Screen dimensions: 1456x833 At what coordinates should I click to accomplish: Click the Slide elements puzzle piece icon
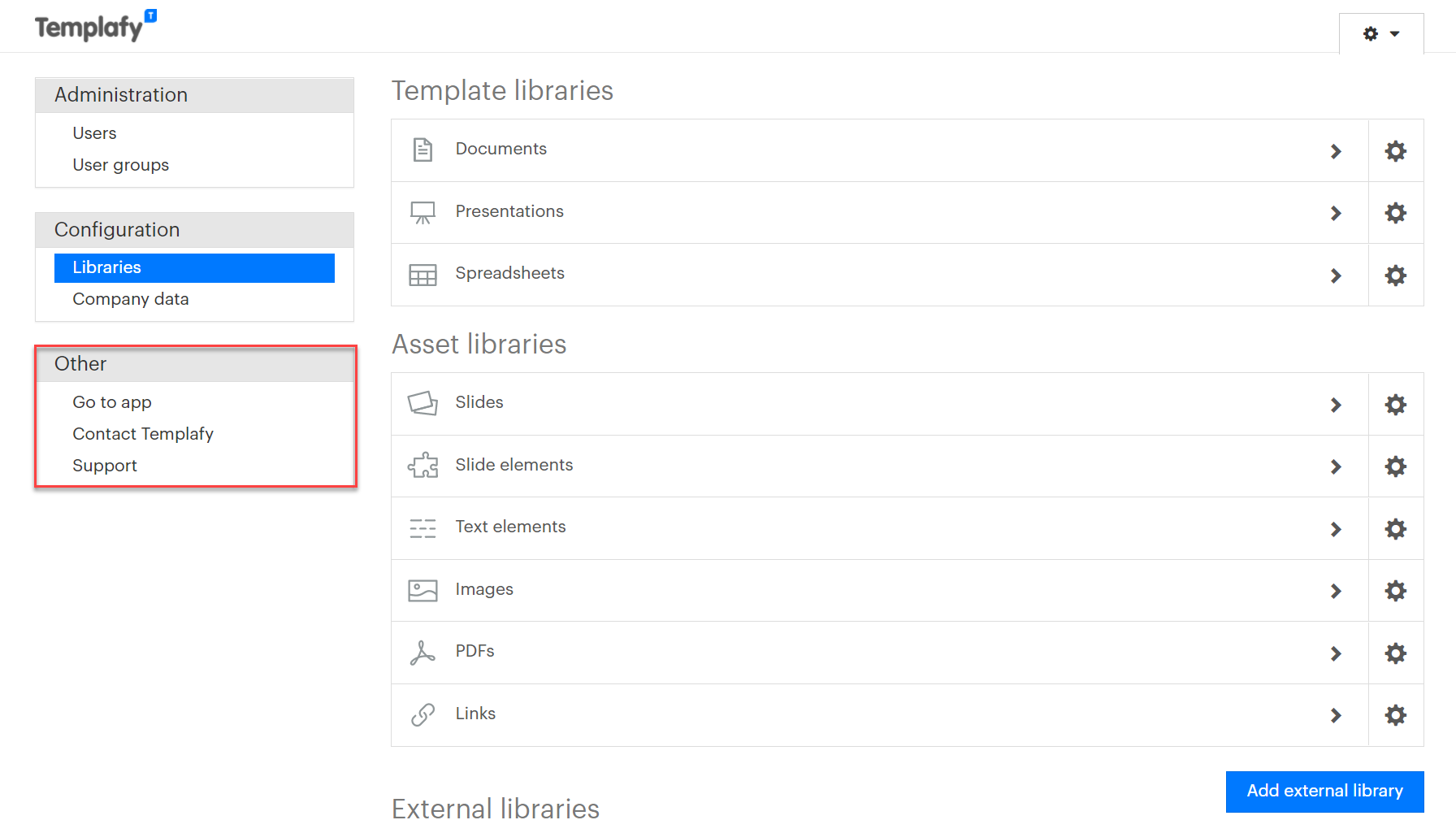pyautogui.click(x=422, y=466)
